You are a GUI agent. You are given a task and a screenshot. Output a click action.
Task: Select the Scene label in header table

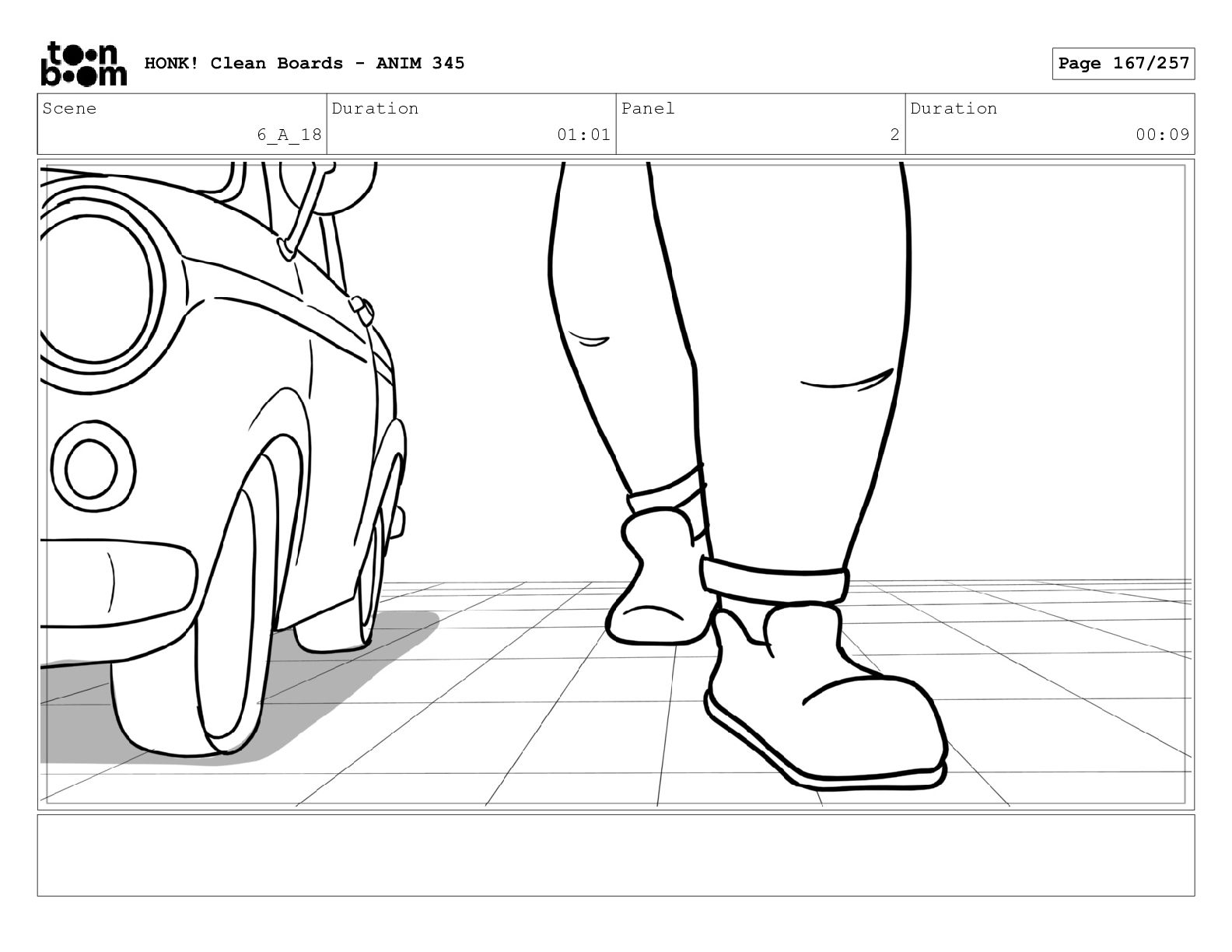pyautogui.click(x=70, y=109)
